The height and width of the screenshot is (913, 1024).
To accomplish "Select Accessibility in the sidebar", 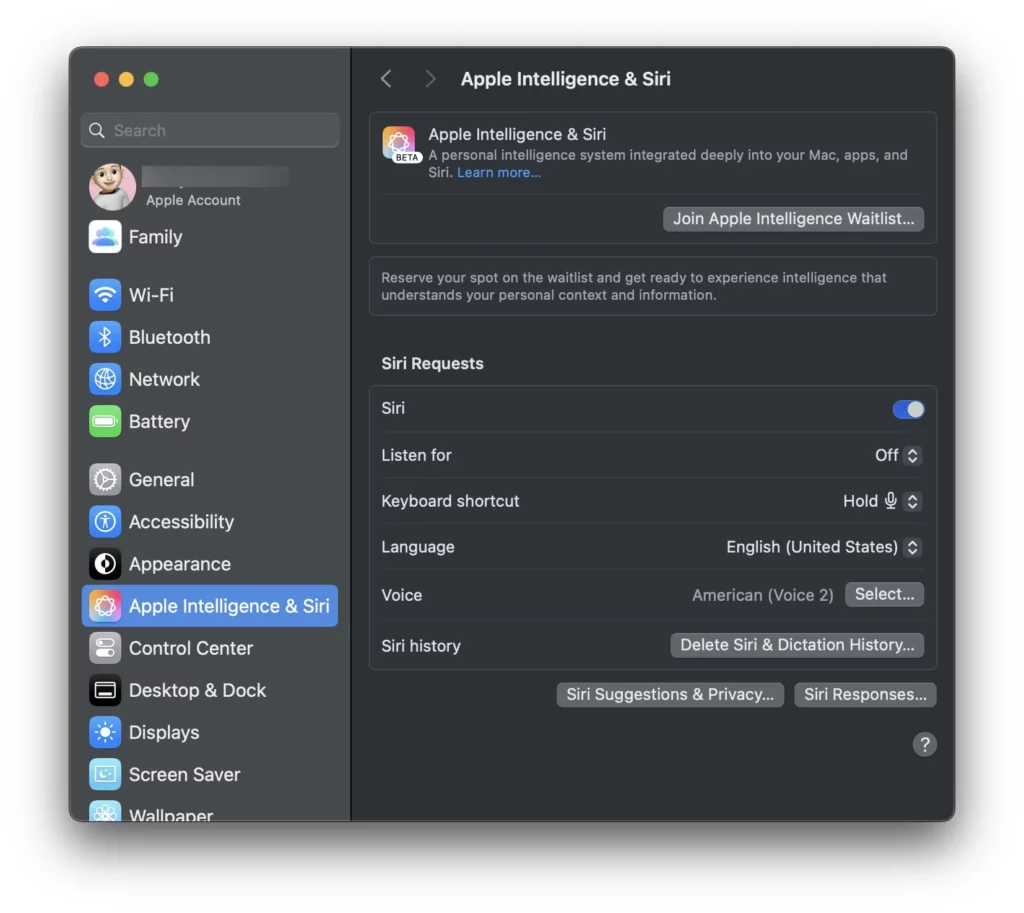I will point(210,522).
